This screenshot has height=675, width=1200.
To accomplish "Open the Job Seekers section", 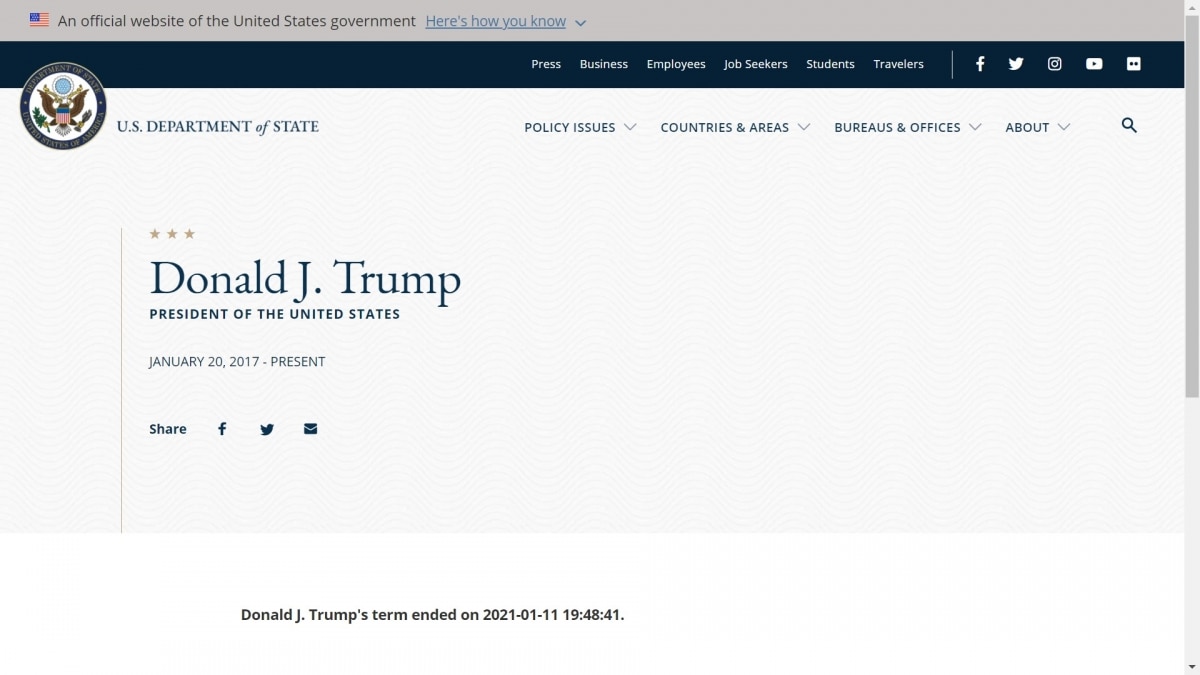I will 755,64.
